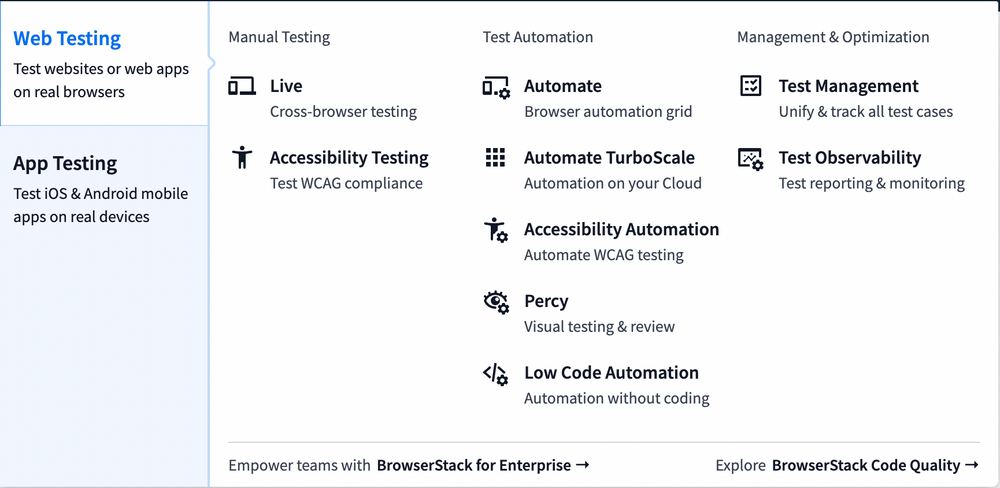This screenshot has height=488, width=1000.
Task: Click the Percy eye icon
Action: (x=496, y=302)
